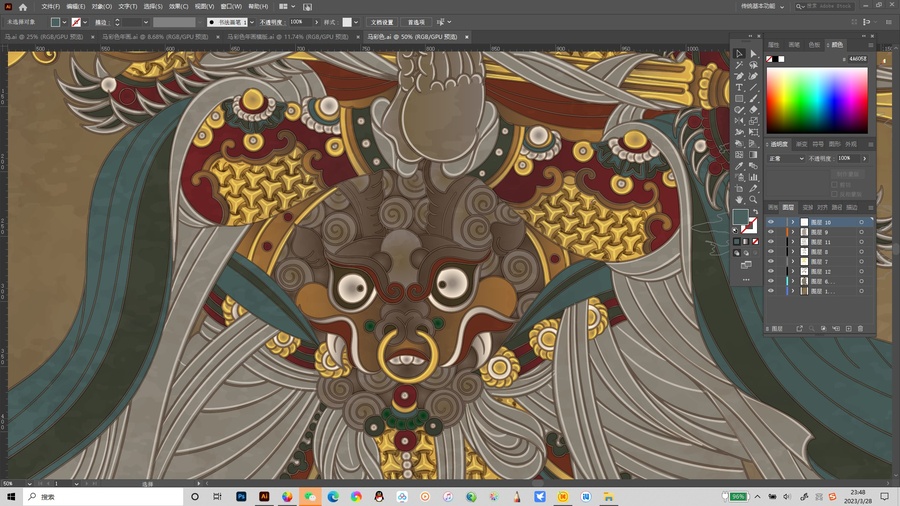900x506 pixels.
Task: Select the Pen tool
Action: tap(739, 76)
